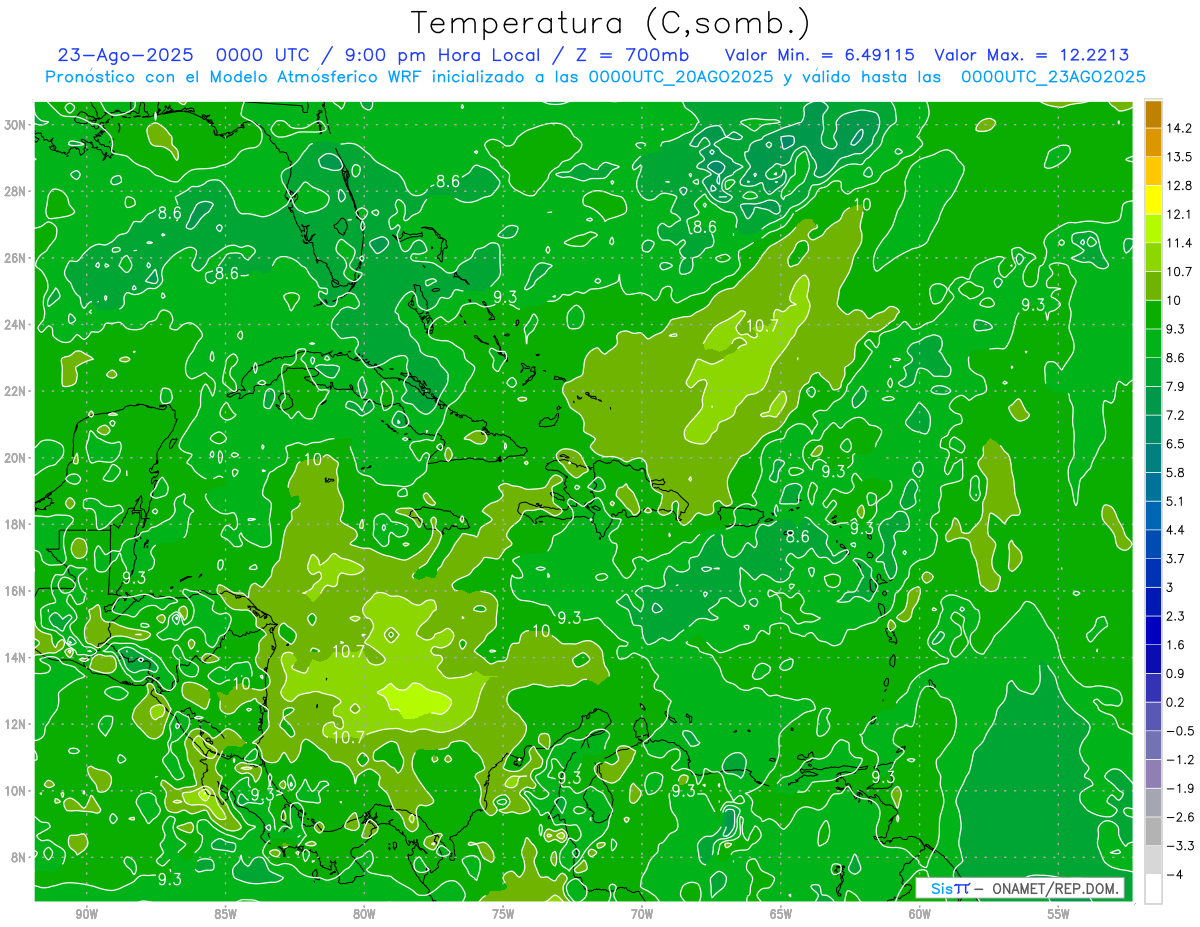1200x927 pixels.
Task: Click the 2.3 value on the colorbar legend
Action: point(1177,616)
